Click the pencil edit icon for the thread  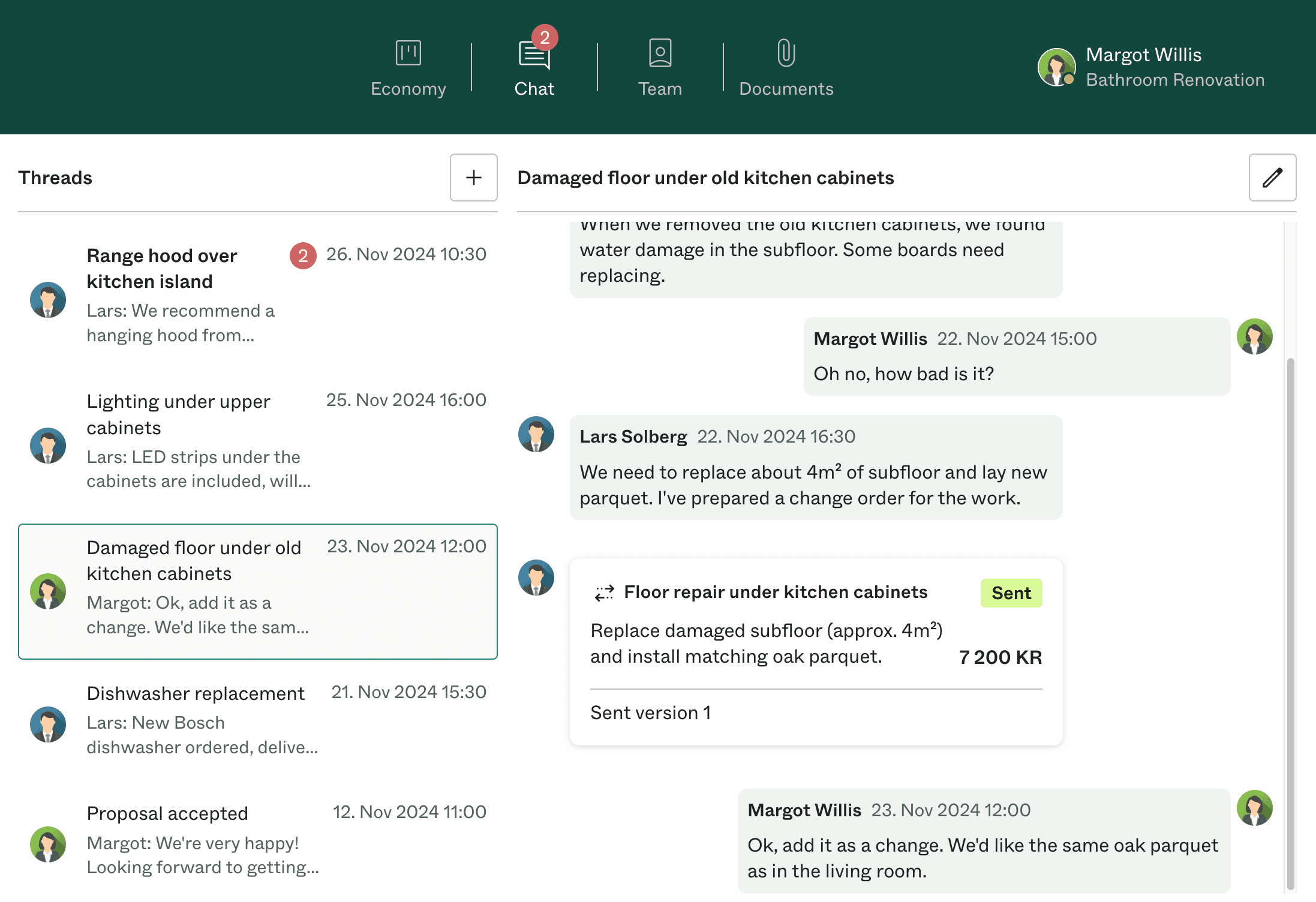(1272, 178)
